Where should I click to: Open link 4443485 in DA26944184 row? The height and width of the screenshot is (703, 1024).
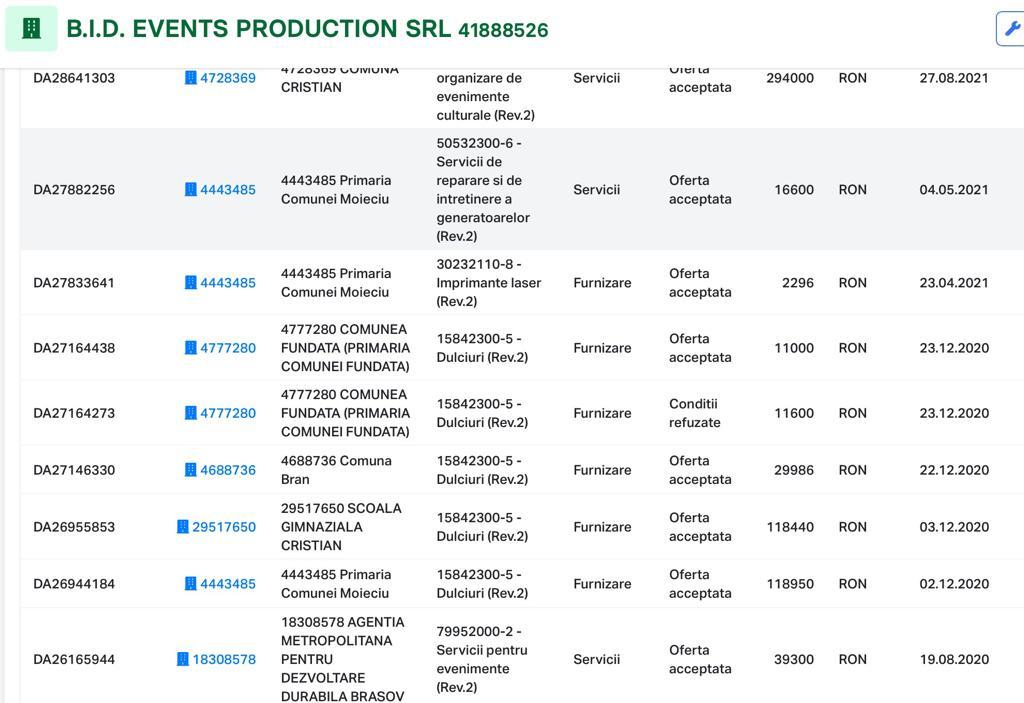click(x=228, y=583)
